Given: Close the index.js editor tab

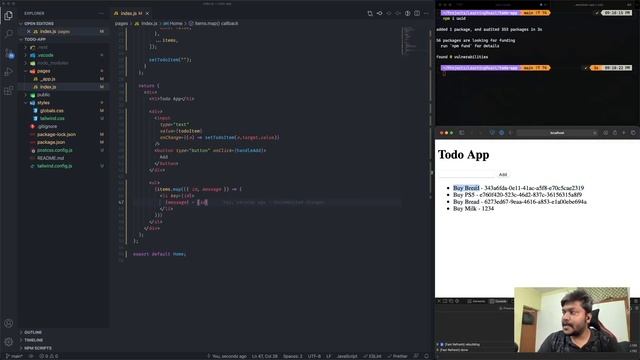Looking at the screenshot, I should tap(147, 13).
